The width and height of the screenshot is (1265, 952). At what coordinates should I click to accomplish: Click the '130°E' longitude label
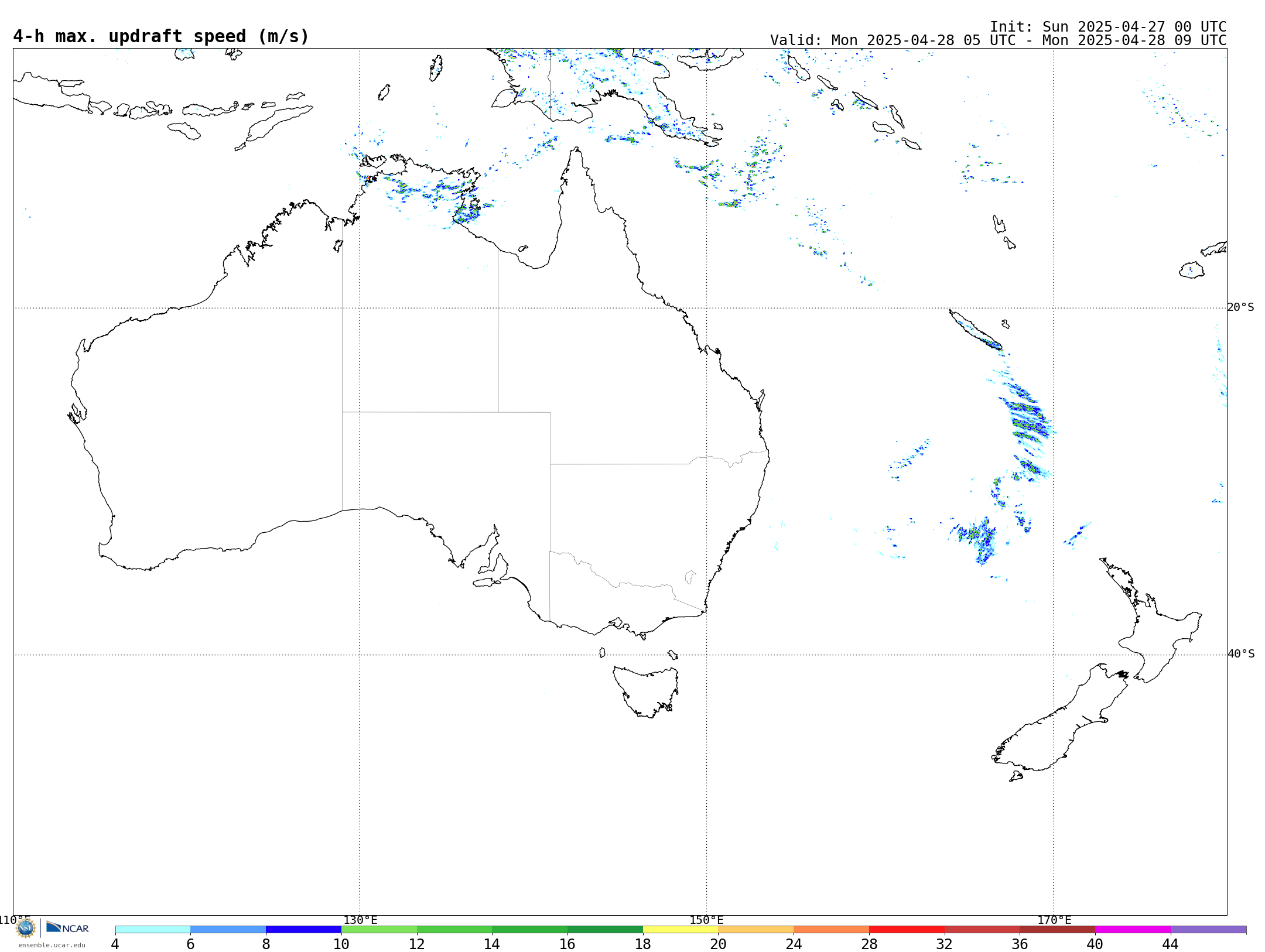point(360,920)
